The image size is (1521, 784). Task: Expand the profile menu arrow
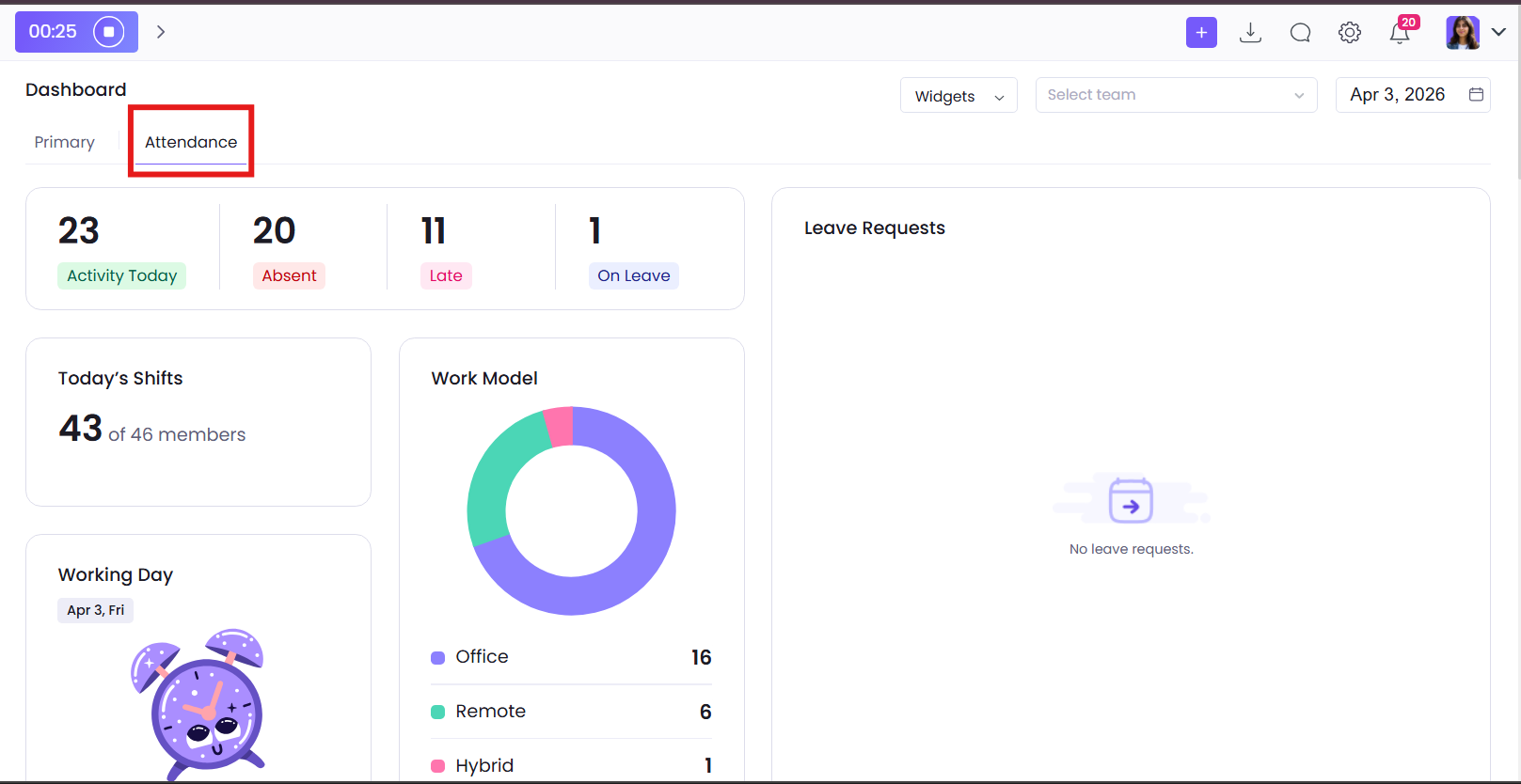click(1498, 32)
